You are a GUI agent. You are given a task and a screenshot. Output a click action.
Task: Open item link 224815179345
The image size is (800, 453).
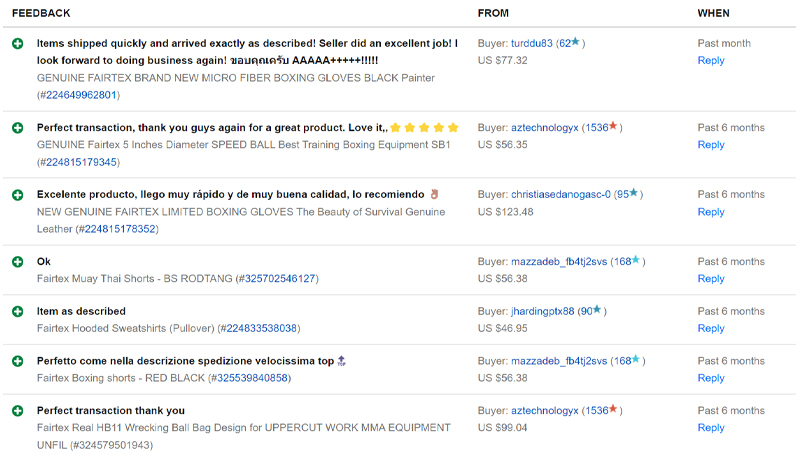point(81,162)
